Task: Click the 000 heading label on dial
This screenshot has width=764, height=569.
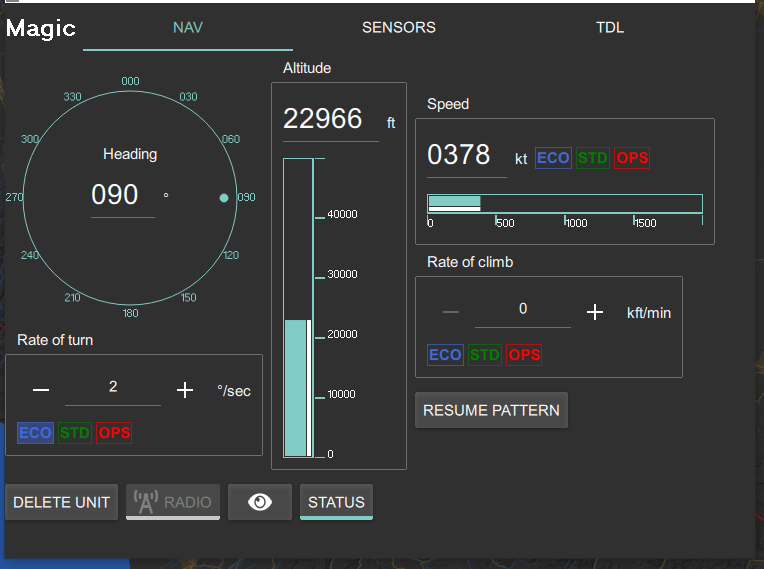Action: 131,81
